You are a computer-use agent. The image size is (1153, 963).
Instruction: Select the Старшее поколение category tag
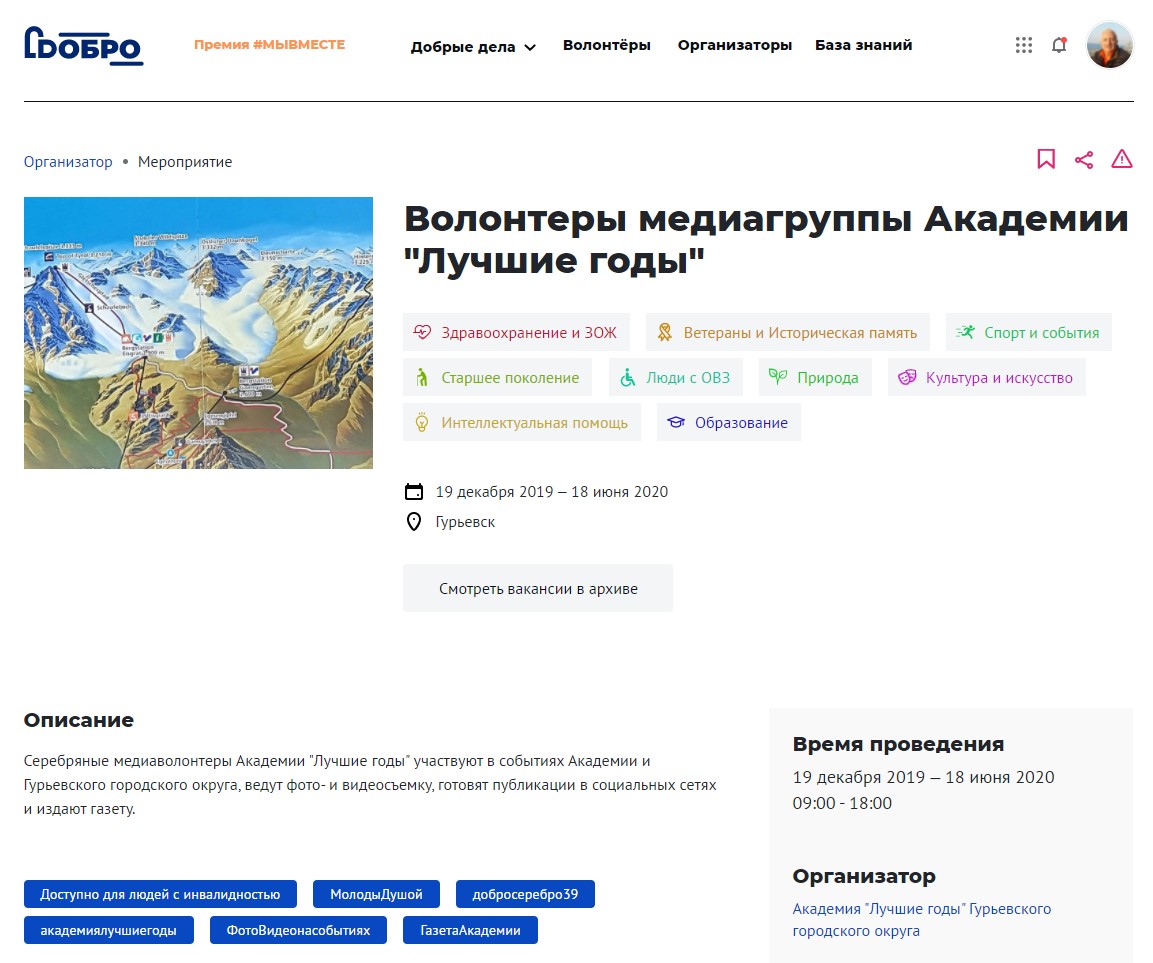click(497, 377)
